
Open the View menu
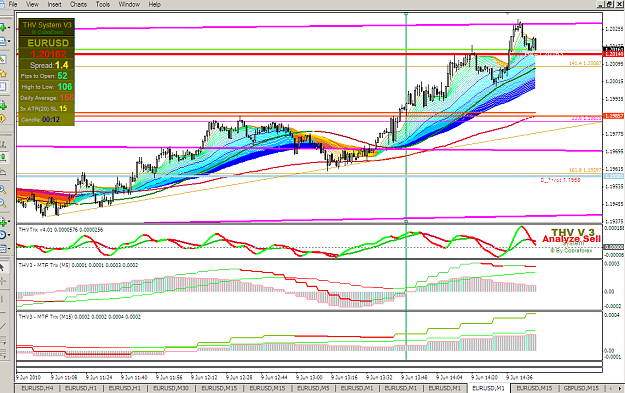click(32, 4)
